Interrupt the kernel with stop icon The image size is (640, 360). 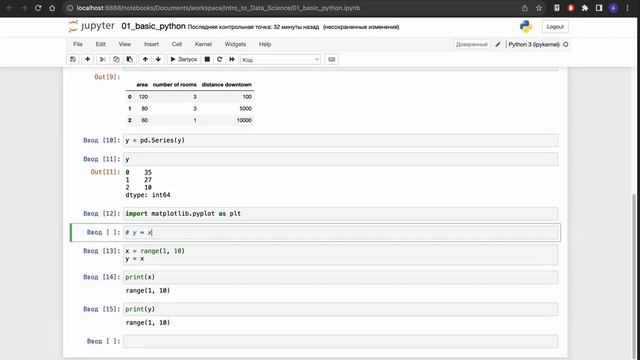tap(207, 60)
